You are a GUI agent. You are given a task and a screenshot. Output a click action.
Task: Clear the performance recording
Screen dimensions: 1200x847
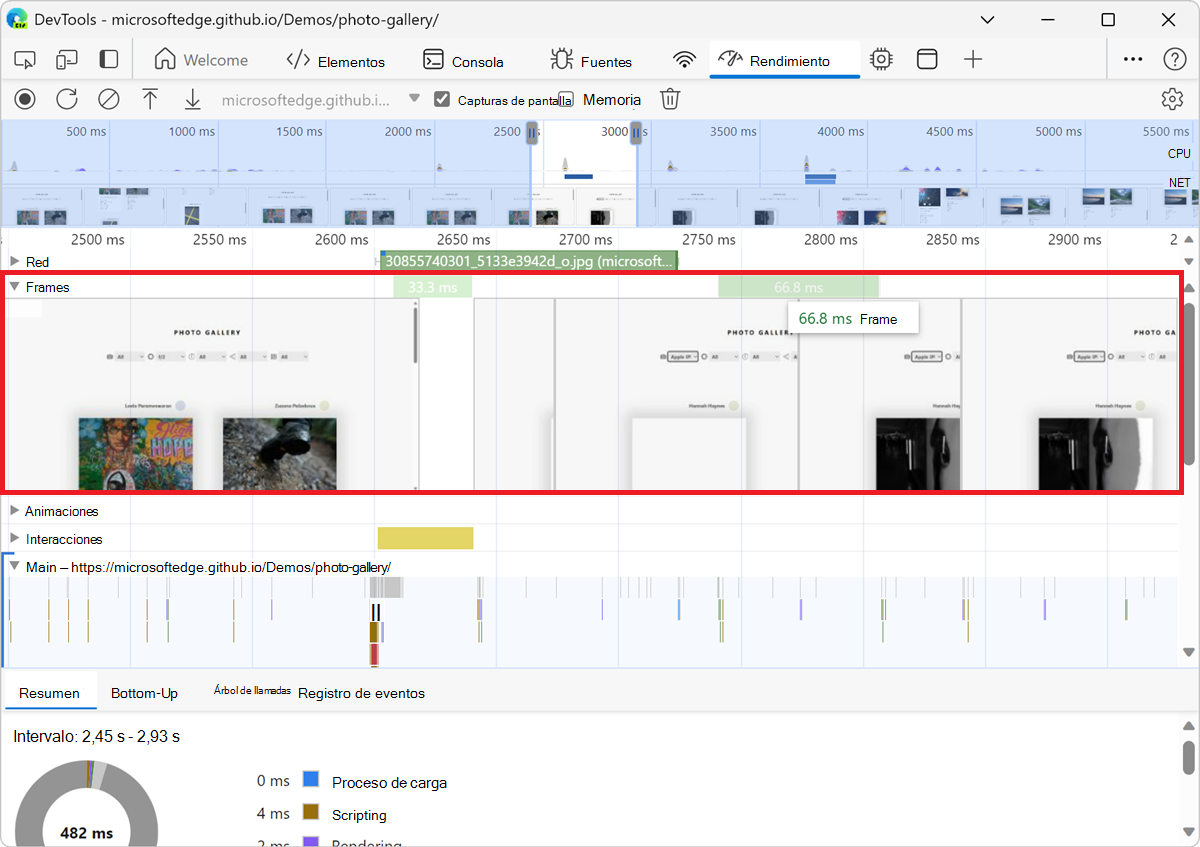point(108,99)
